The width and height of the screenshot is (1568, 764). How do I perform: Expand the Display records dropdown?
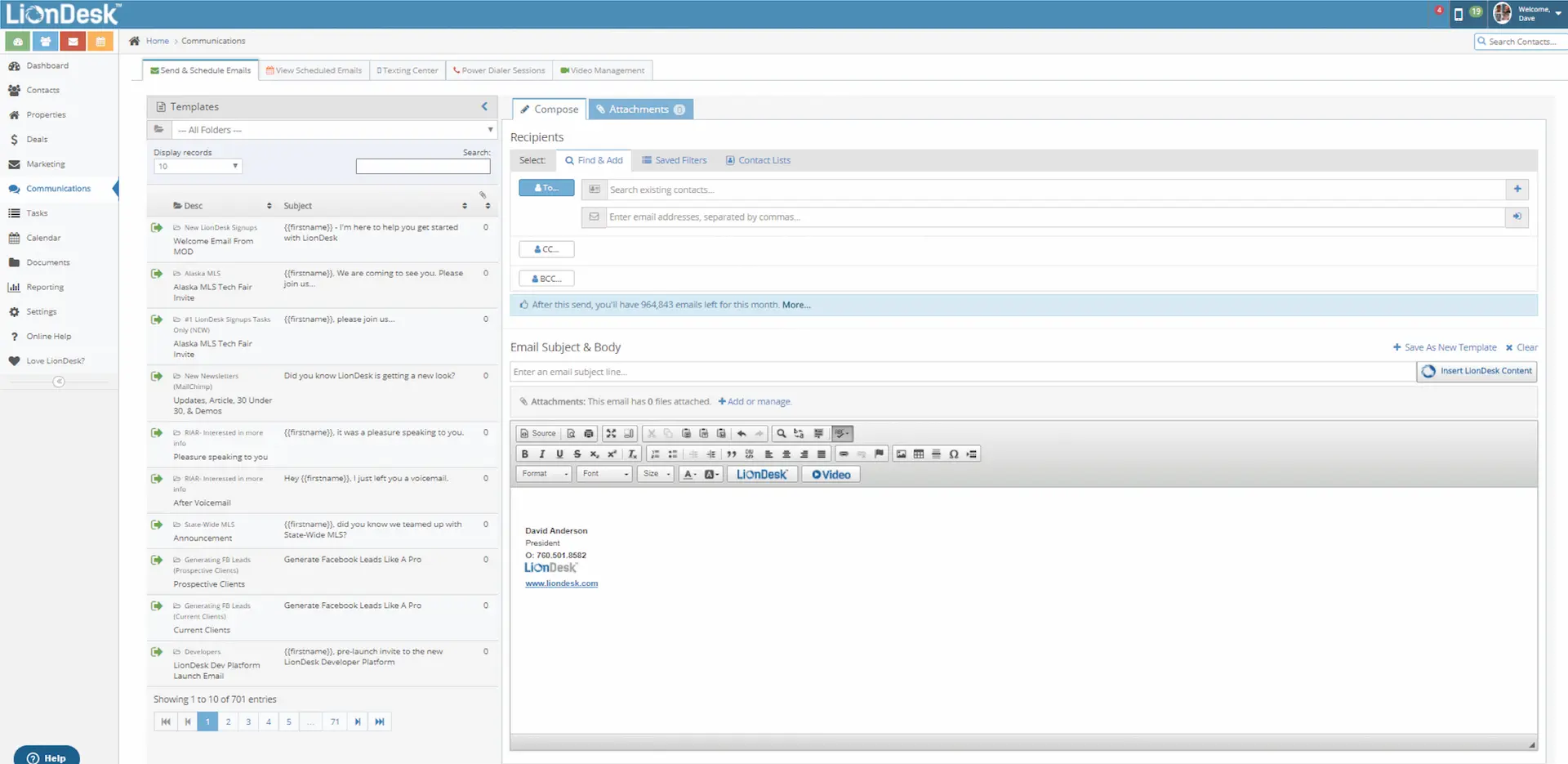[198, 167]
